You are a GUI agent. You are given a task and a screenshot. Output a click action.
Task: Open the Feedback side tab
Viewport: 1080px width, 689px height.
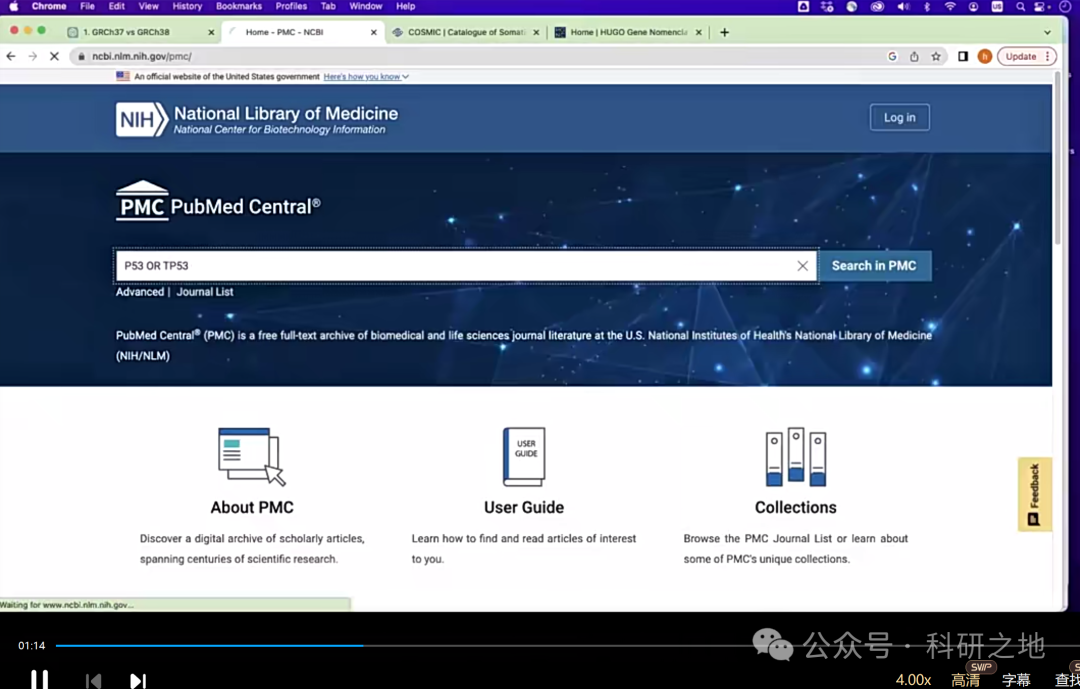tap(1035, 495)
